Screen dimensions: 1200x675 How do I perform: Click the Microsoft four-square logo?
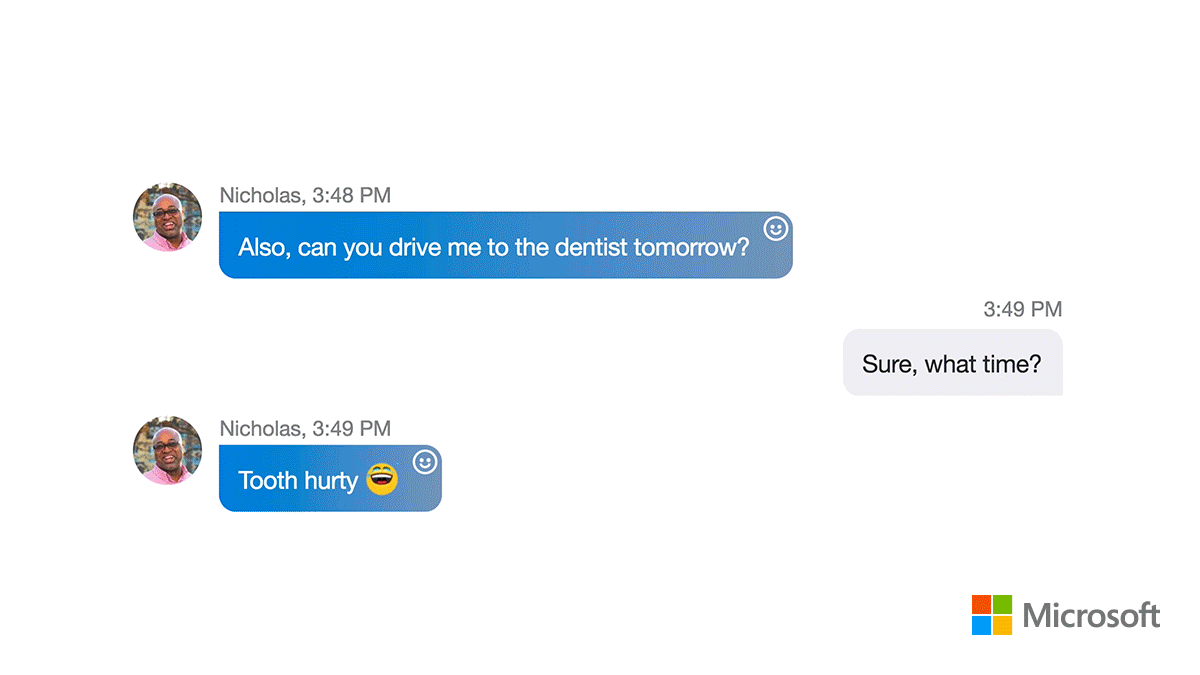(992, 615)
